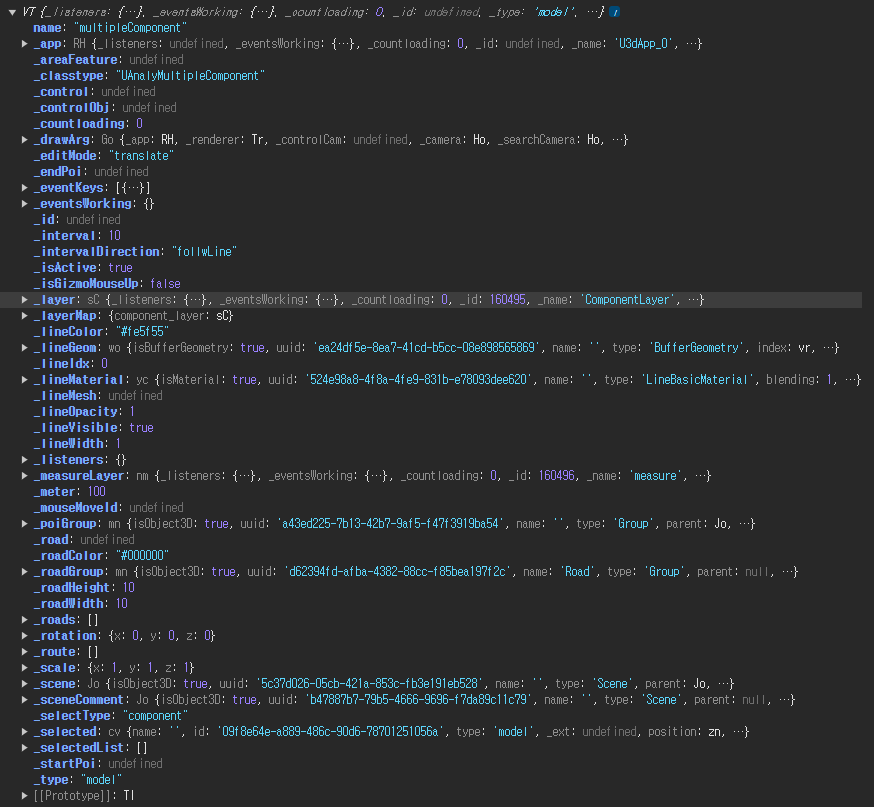Click the _mouseMoveId property name
The width and height of the screenshot is (874, 807).
(x=77, y=507)
